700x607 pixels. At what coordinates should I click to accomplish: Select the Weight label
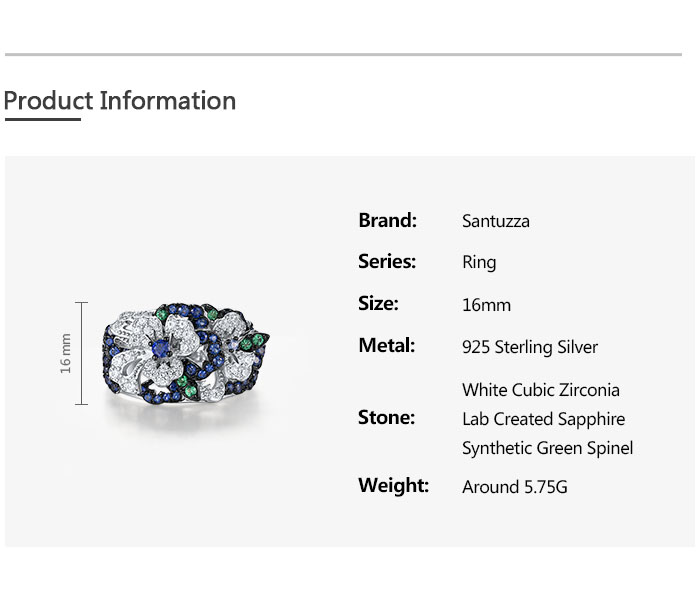pyautogui.click(x=393, y=486)
